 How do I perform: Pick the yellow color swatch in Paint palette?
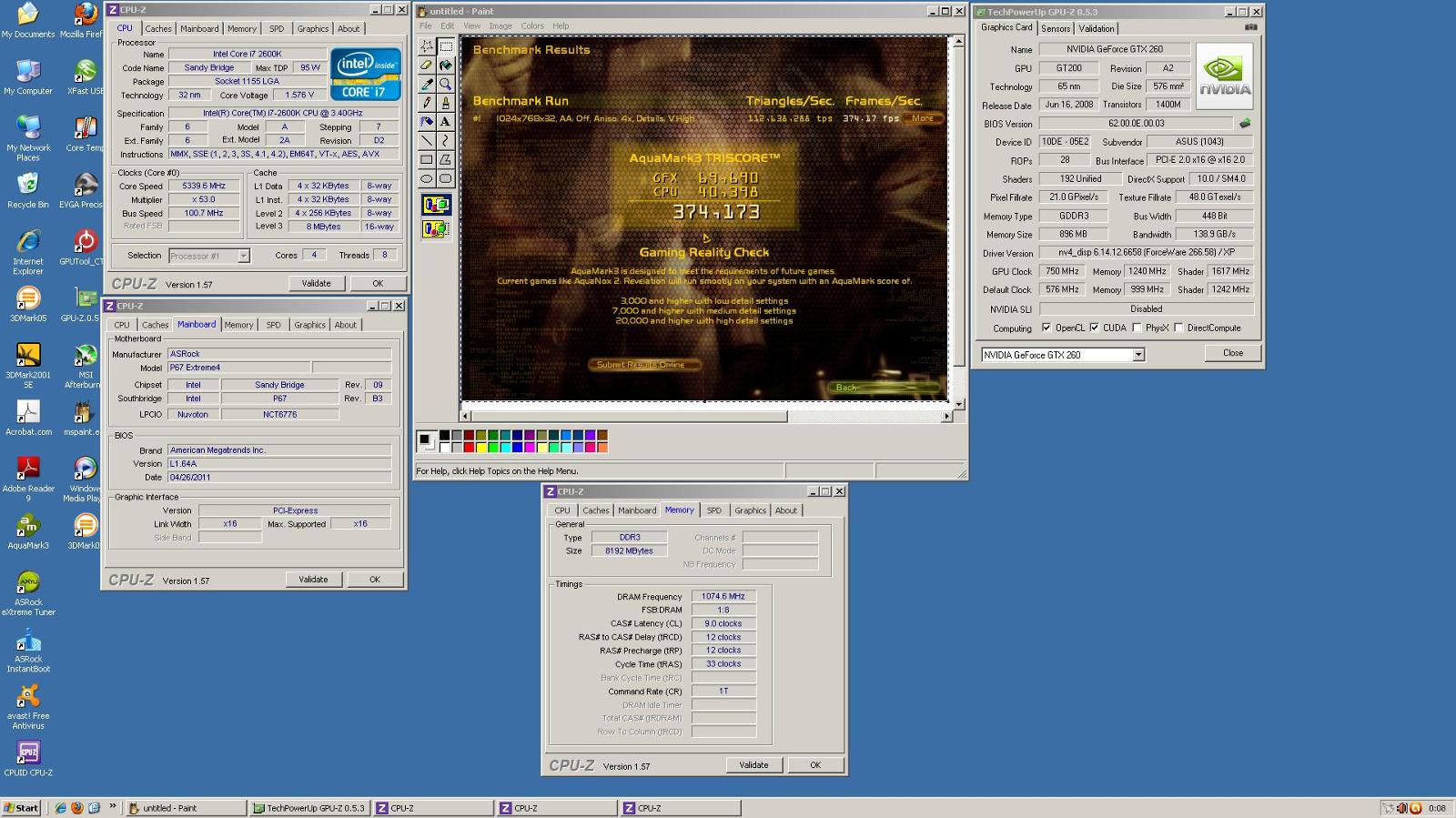point(480,447)
